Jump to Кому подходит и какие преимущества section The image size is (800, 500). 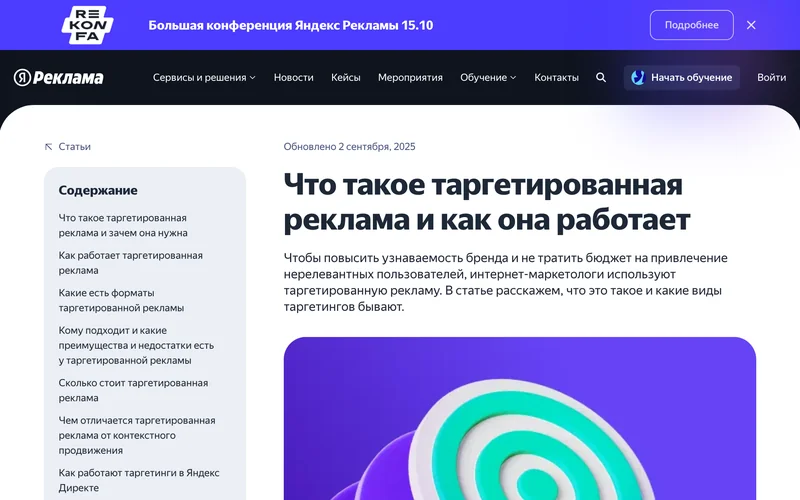click(x=136, y=345)
